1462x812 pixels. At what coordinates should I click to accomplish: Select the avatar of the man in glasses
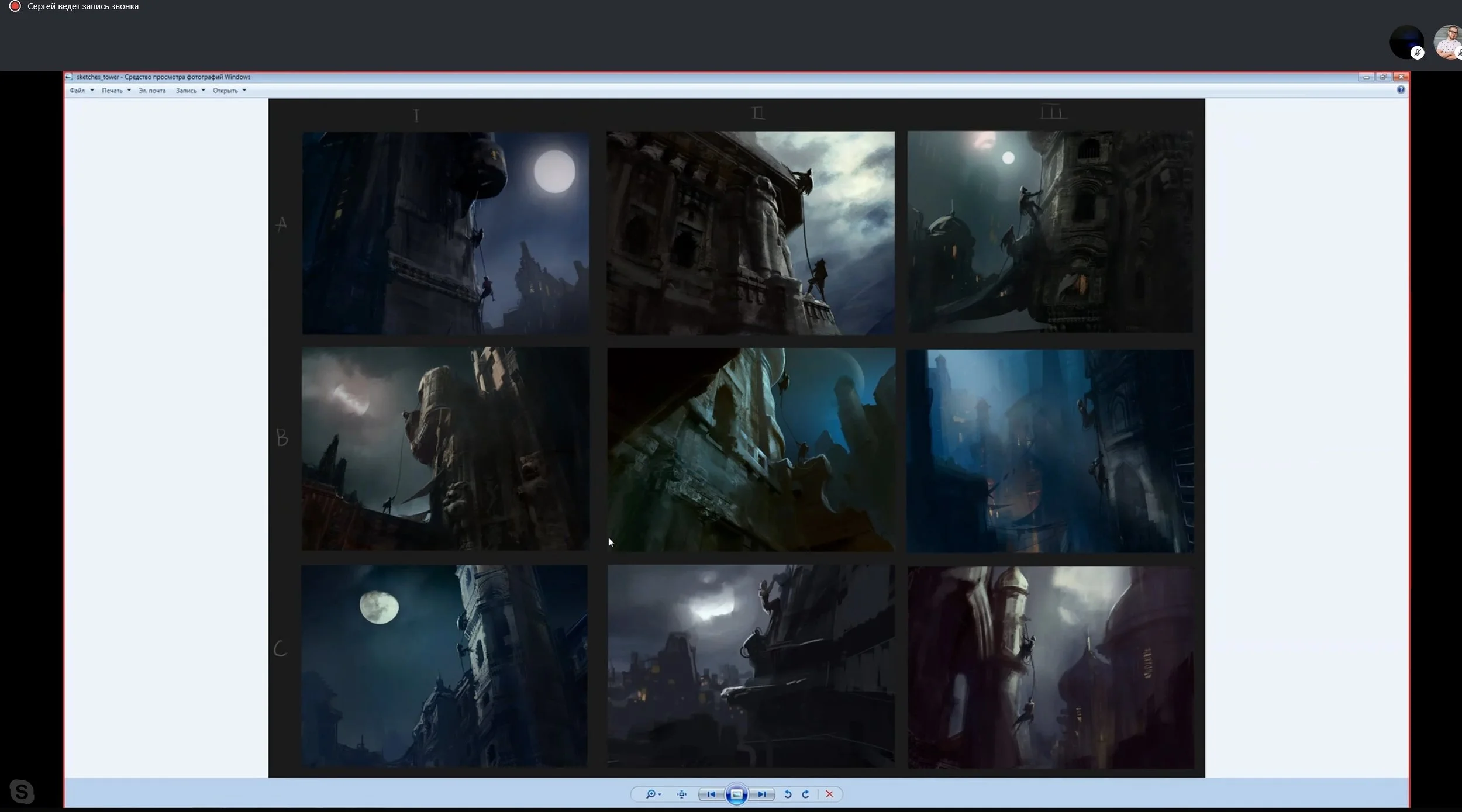pyautogui.click(x=1448, y=42)
